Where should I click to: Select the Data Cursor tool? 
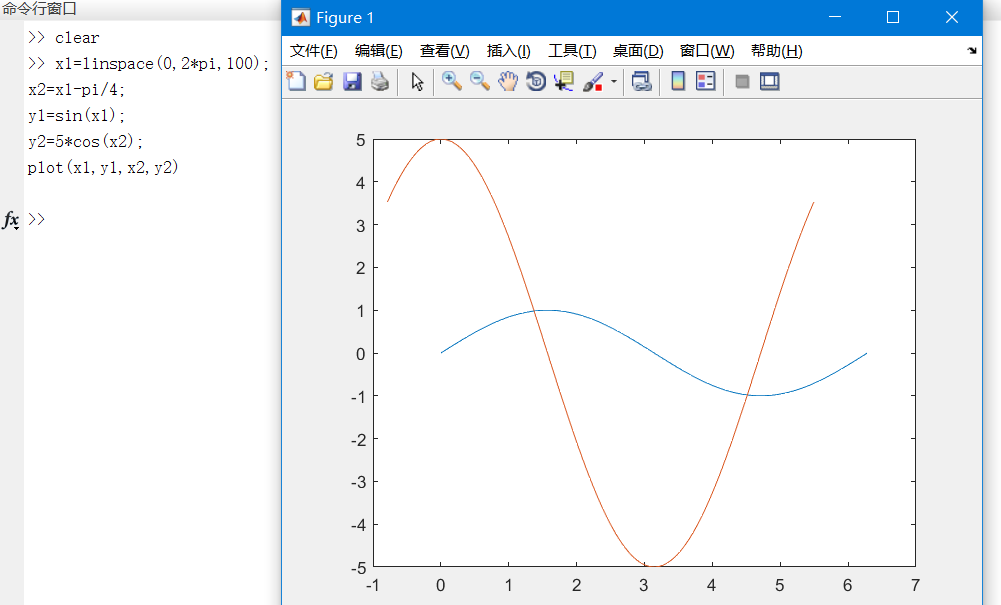[562, 82]
